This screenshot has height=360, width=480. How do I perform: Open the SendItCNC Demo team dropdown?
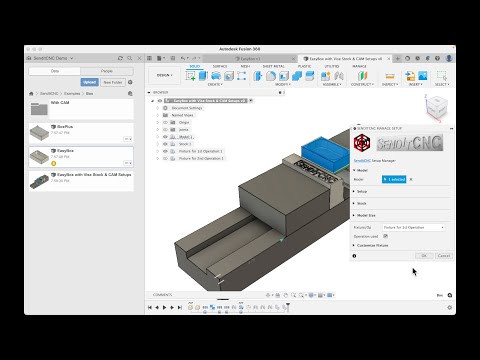pyautogui.click(x=53, y=58)
